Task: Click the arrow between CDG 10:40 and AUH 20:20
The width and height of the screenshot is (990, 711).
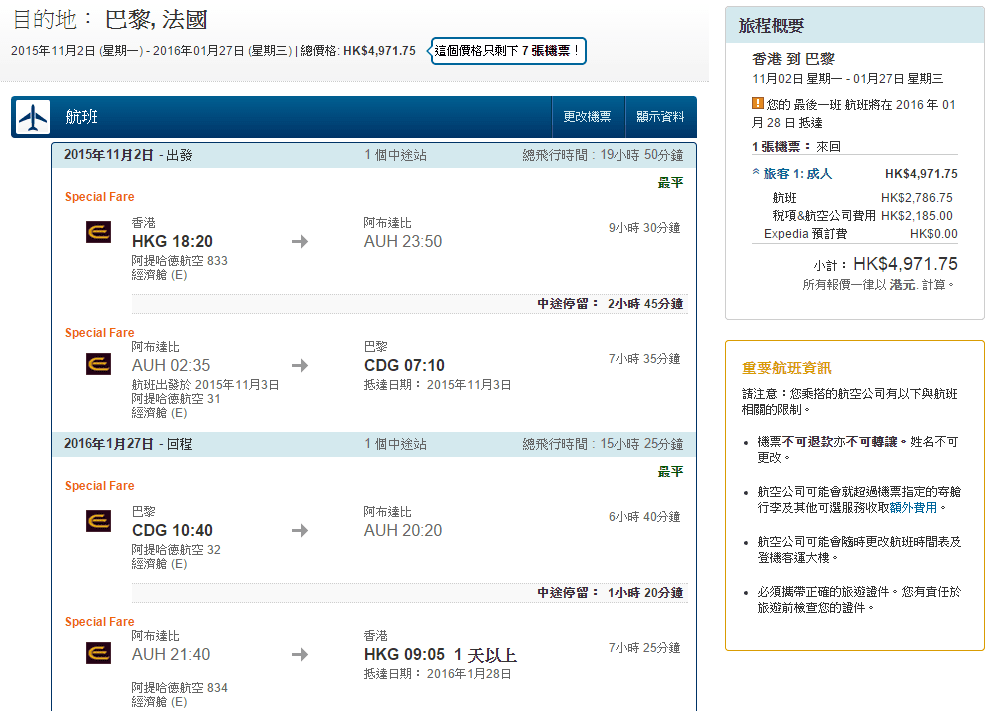Action: 300,531
